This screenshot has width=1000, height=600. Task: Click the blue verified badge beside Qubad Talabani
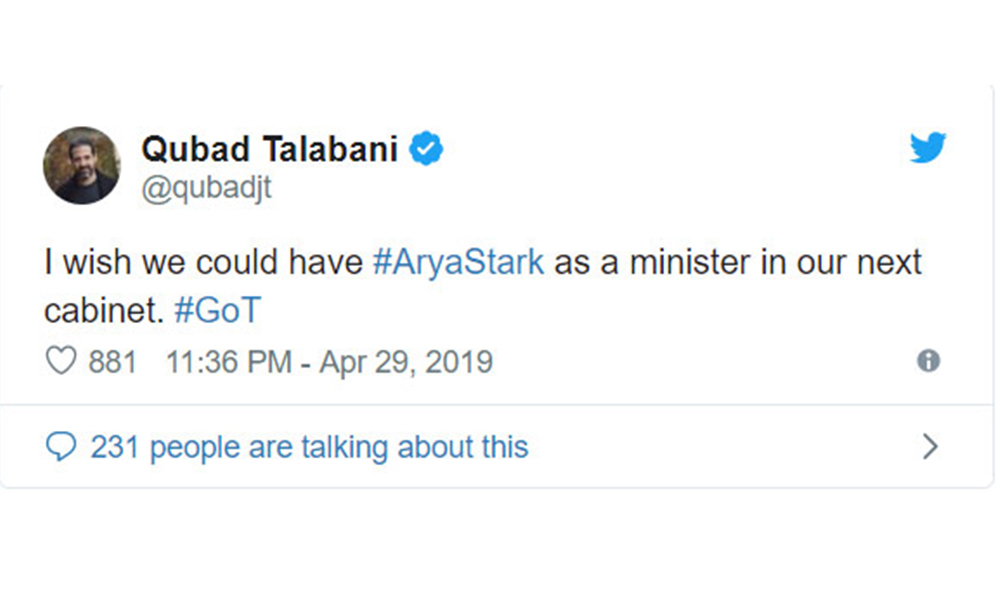(428, 150)
